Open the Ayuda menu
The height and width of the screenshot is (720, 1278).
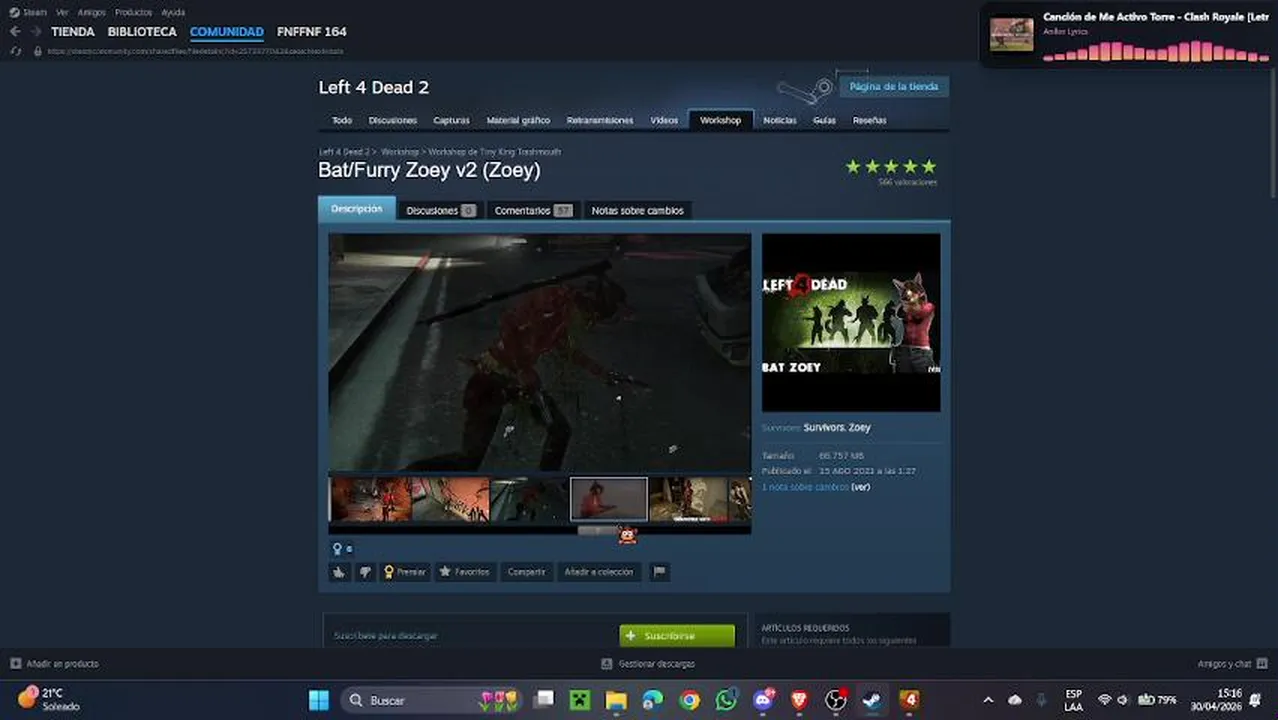point(173,12)
